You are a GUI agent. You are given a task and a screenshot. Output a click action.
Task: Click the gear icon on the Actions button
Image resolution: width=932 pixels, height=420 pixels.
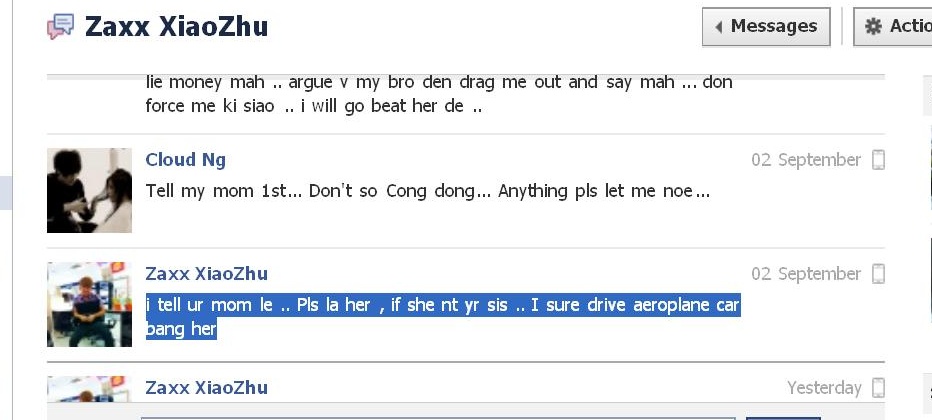pos(873,26)
